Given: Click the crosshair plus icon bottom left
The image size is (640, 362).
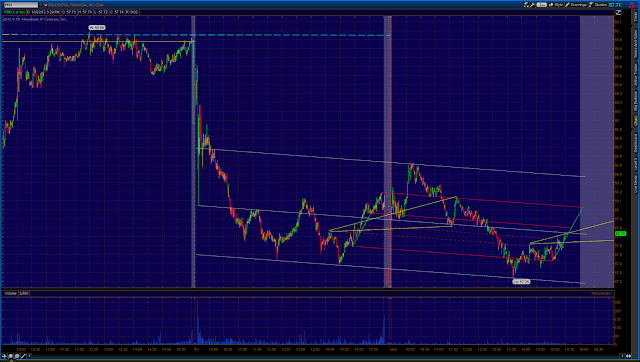Looking at the screenshot, I should [x=4, y=356].
